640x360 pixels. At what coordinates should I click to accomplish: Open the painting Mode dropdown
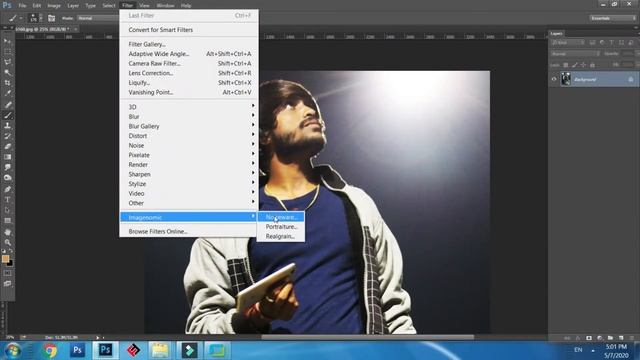click(97, 18)
